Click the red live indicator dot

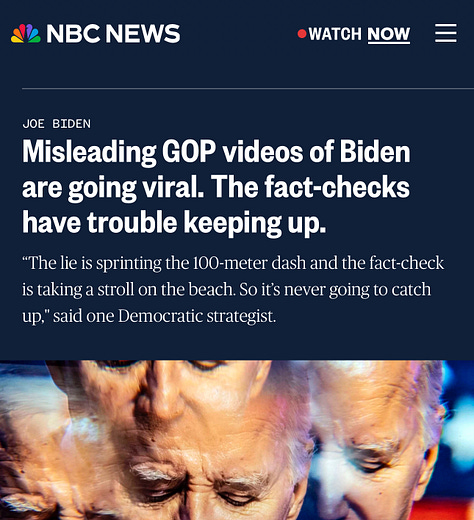click(x=302, y=34)
